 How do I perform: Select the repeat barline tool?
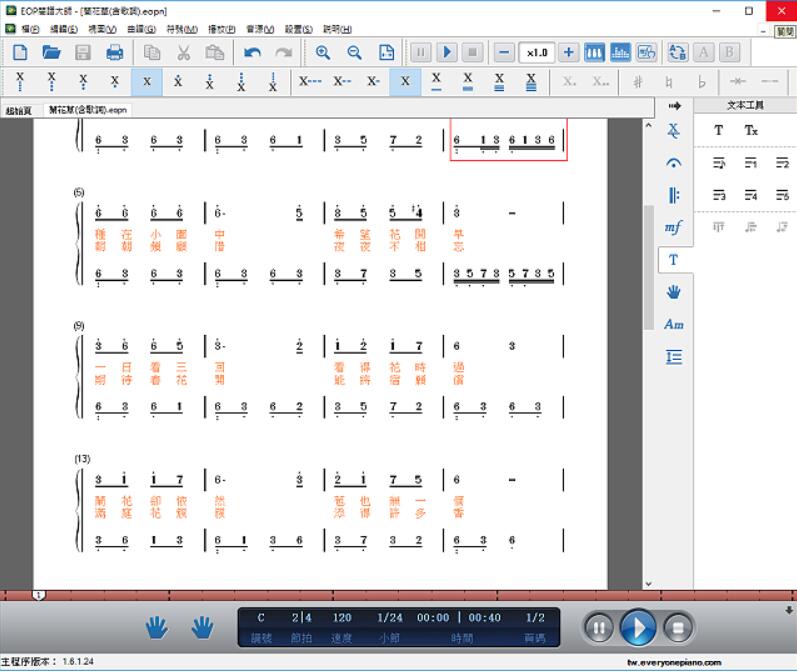[673, 195]
